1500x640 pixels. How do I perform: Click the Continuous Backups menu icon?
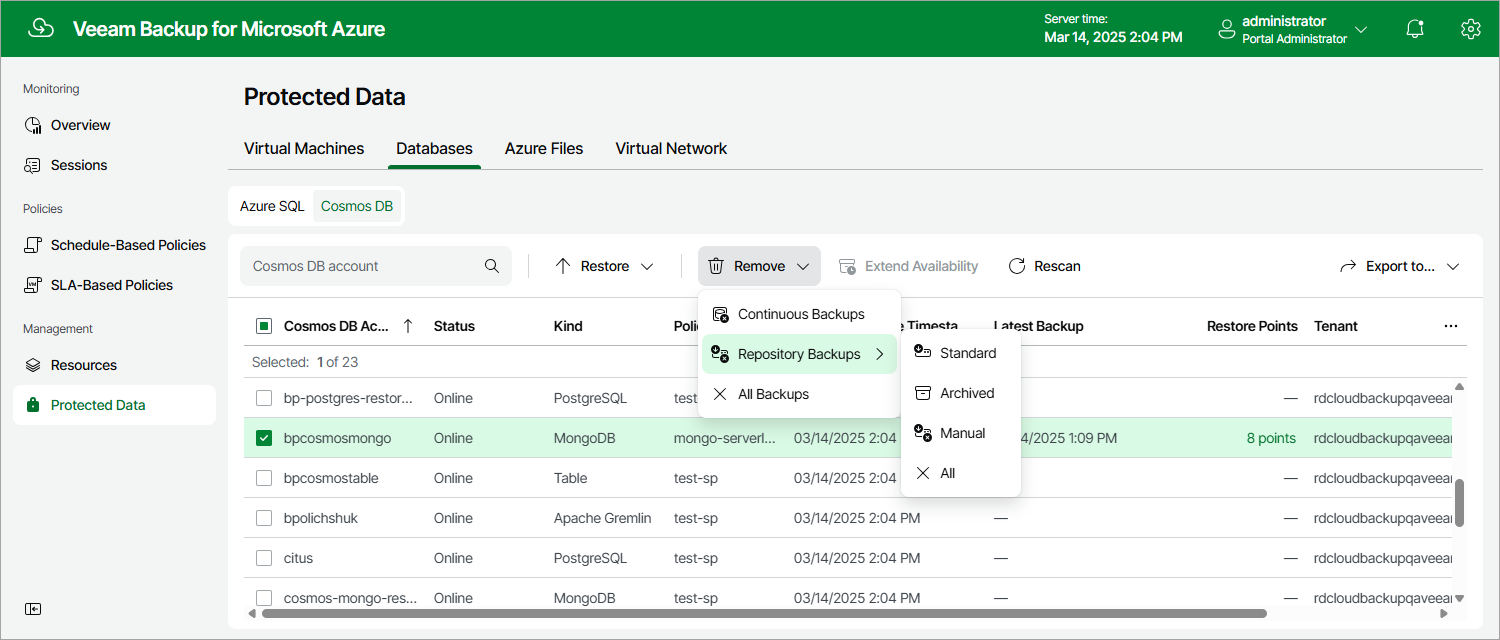[720, 314]
